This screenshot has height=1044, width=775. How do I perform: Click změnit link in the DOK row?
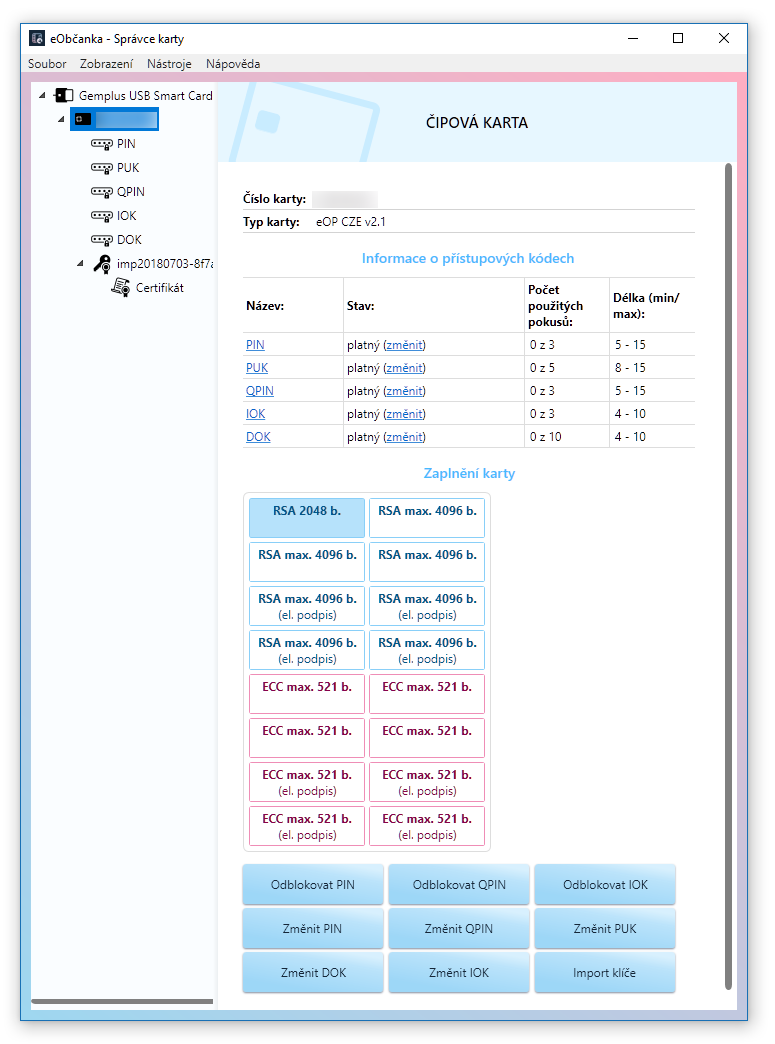click(404, 437)
